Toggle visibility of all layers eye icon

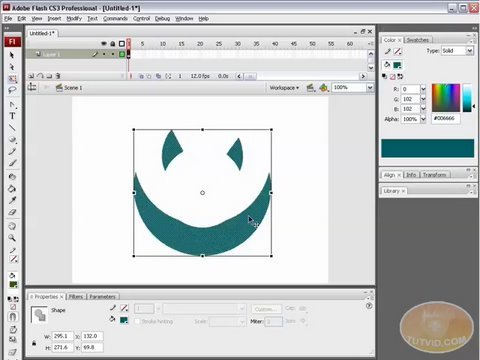click(104, 44)
